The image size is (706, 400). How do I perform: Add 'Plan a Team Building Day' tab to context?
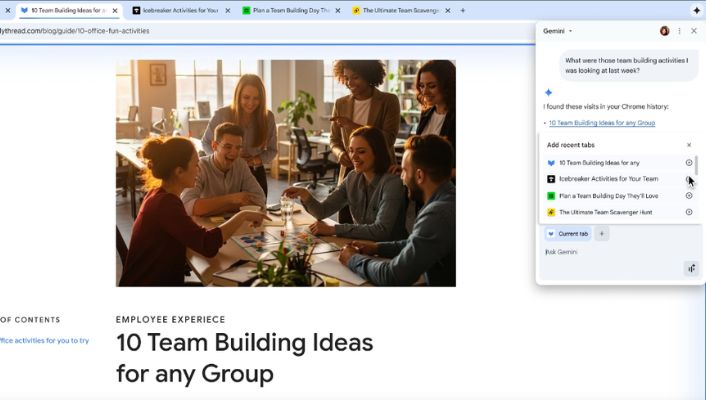coord(688,196)
